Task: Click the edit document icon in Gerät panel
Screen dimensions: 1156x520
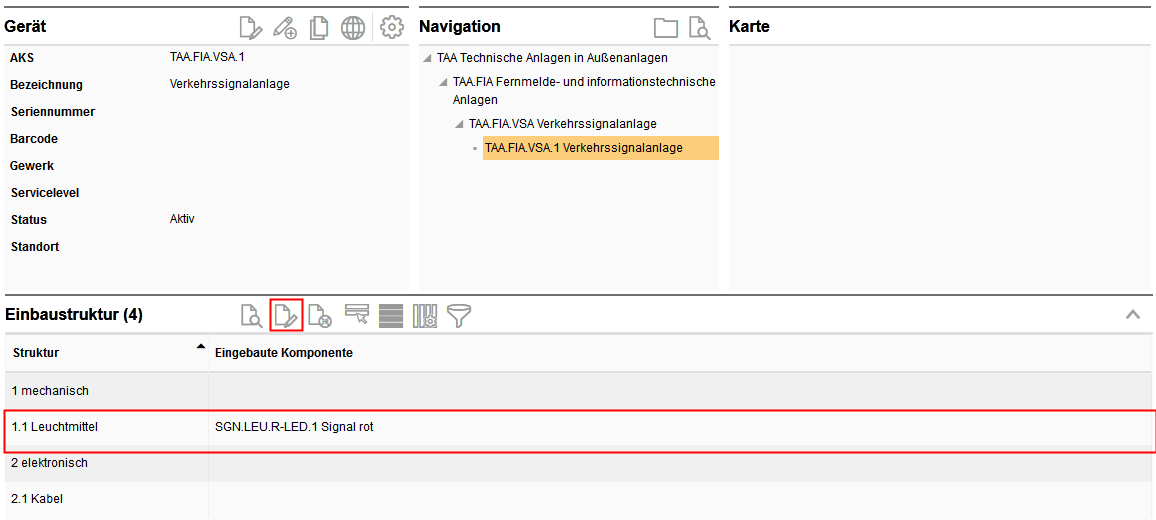Action: [x=251, y=28]
